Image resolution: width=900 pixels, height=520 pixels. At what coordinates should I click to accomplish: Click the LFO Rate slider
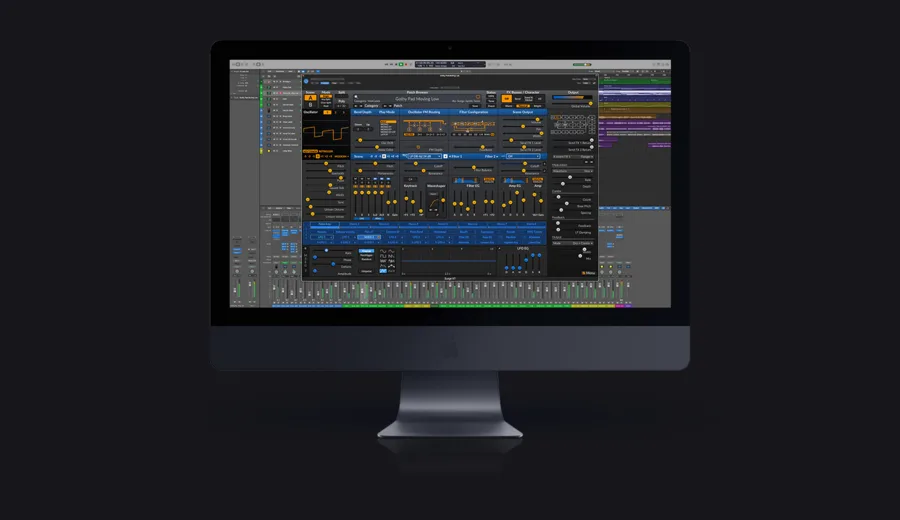333,250
